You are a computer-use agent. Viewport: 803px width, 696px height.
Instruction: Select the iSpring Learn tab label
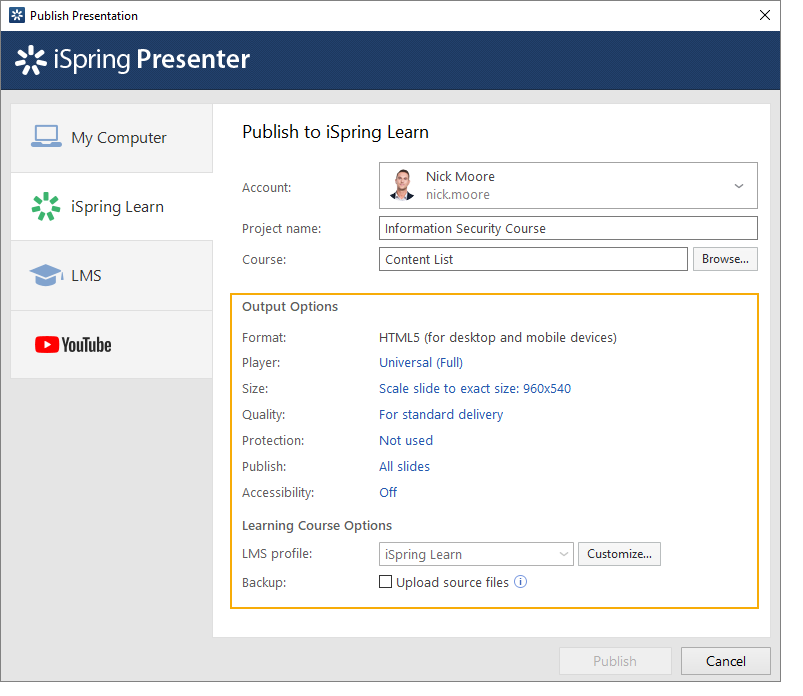pos(117,207)
